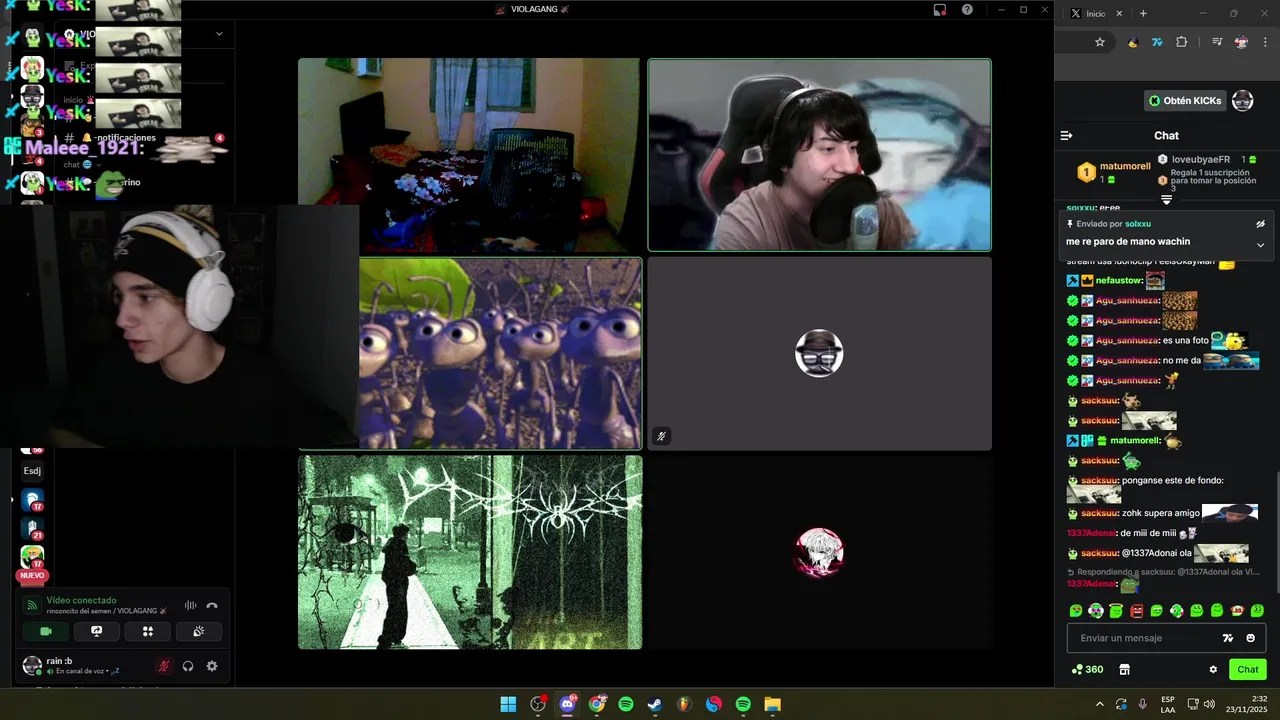
Task: Open the Discord server with 21 notifications
Action: click(x=32, y=527)
